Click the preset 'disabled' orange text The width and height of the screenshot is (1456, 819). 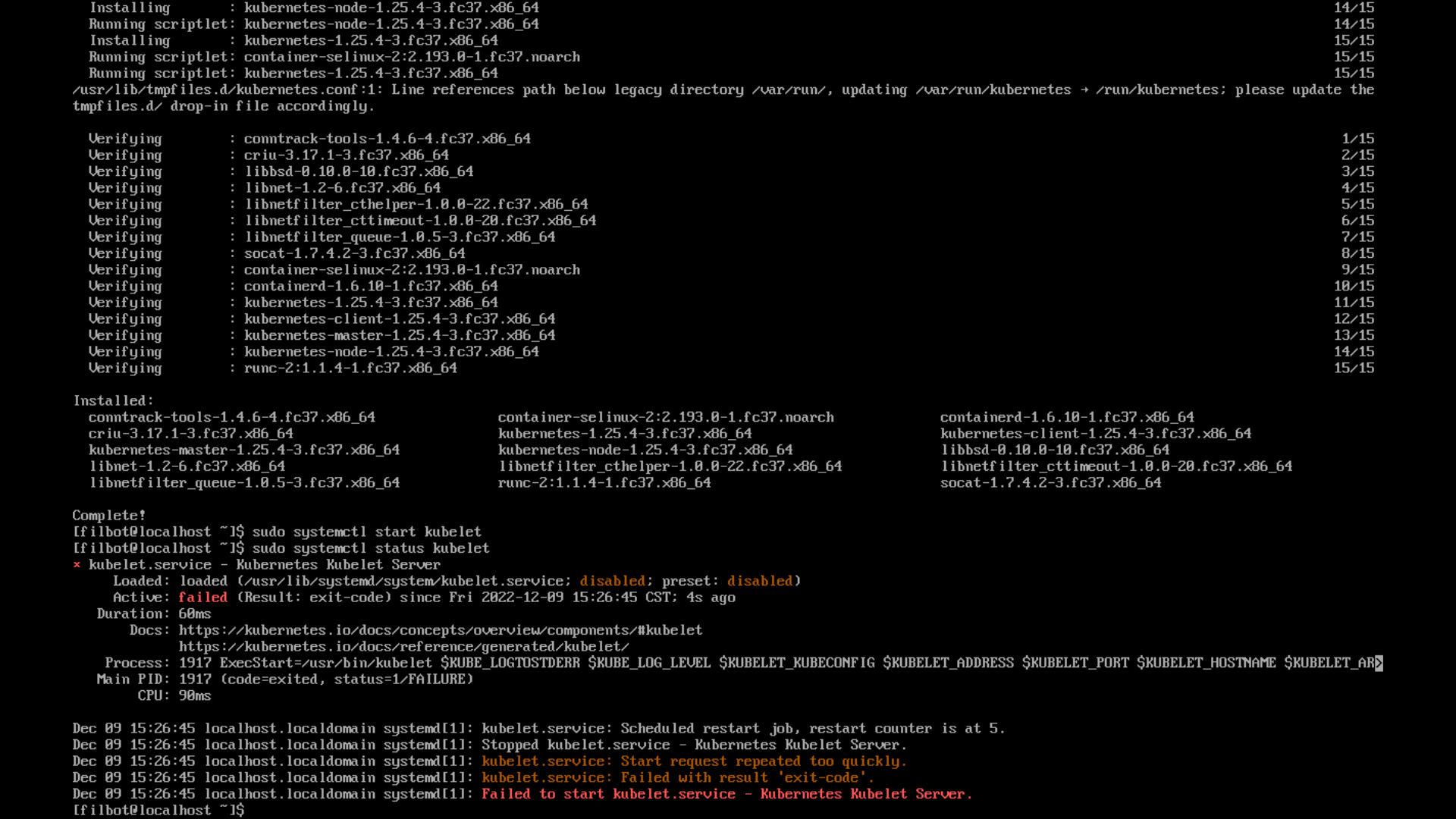pyautogui.click(x=759, y=581)
